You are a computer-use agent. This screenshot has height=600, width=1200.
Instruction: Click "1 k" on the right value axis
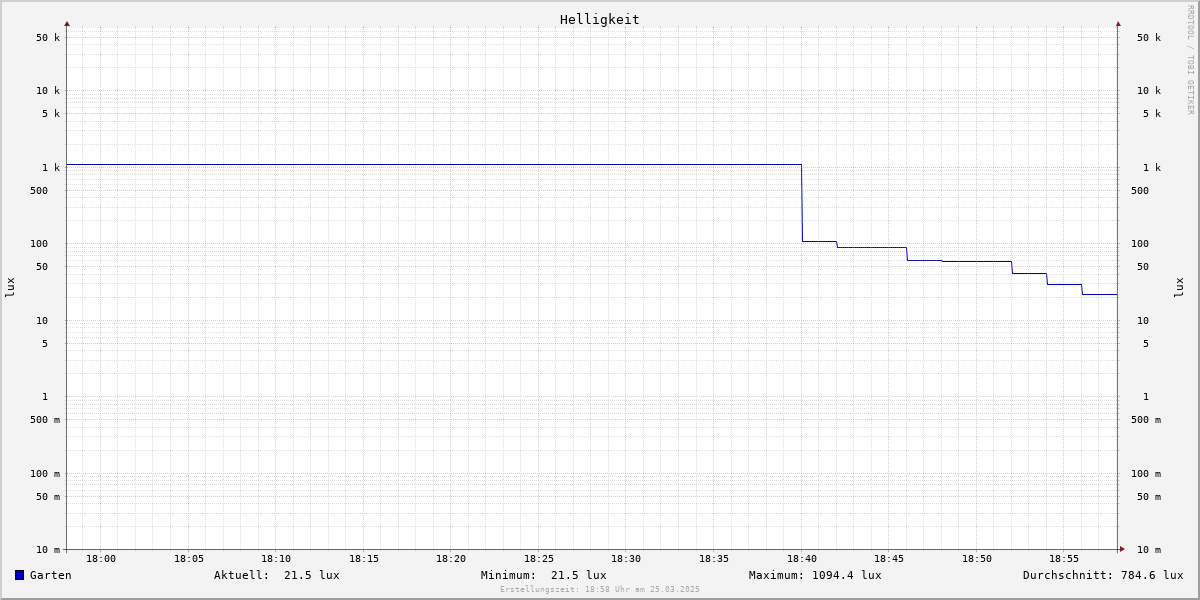1152,168
